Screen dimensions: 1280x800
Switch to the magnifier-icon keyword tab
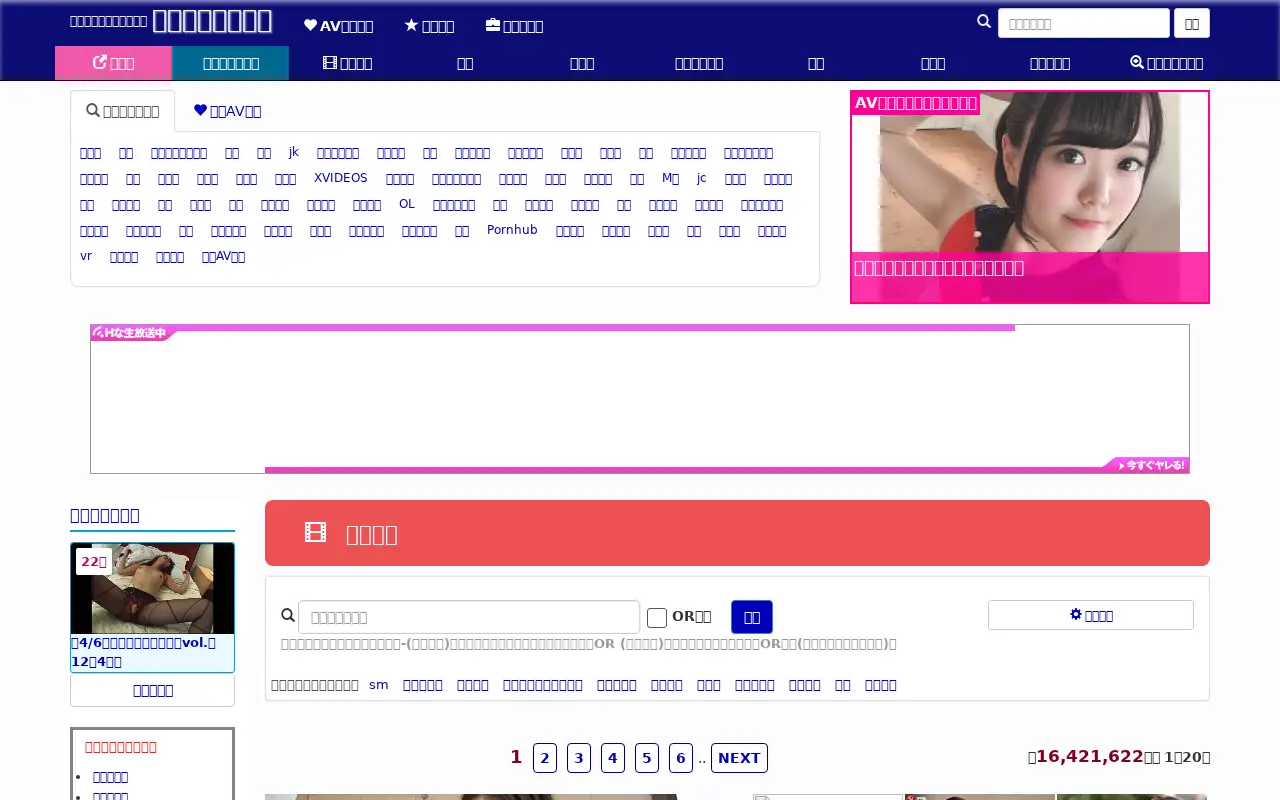point(122,111)
